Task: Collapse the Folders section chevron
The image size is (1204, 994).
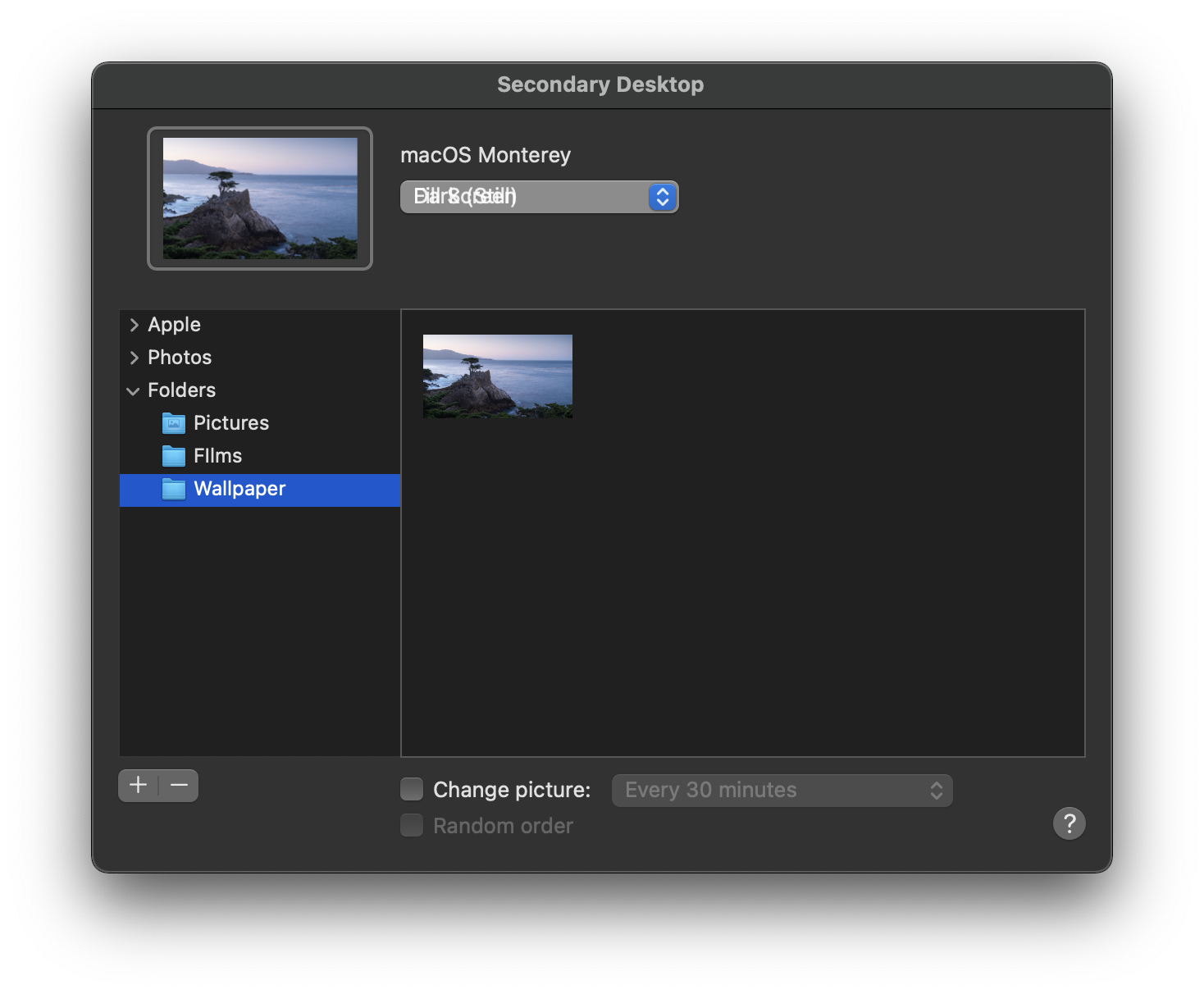Action: [x=133, y=391]
